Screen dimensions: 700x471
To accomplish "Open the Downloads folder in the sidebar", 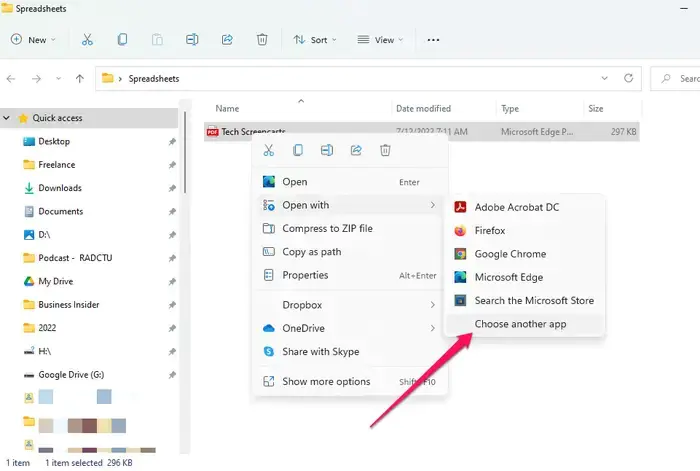I will (59, 188).
